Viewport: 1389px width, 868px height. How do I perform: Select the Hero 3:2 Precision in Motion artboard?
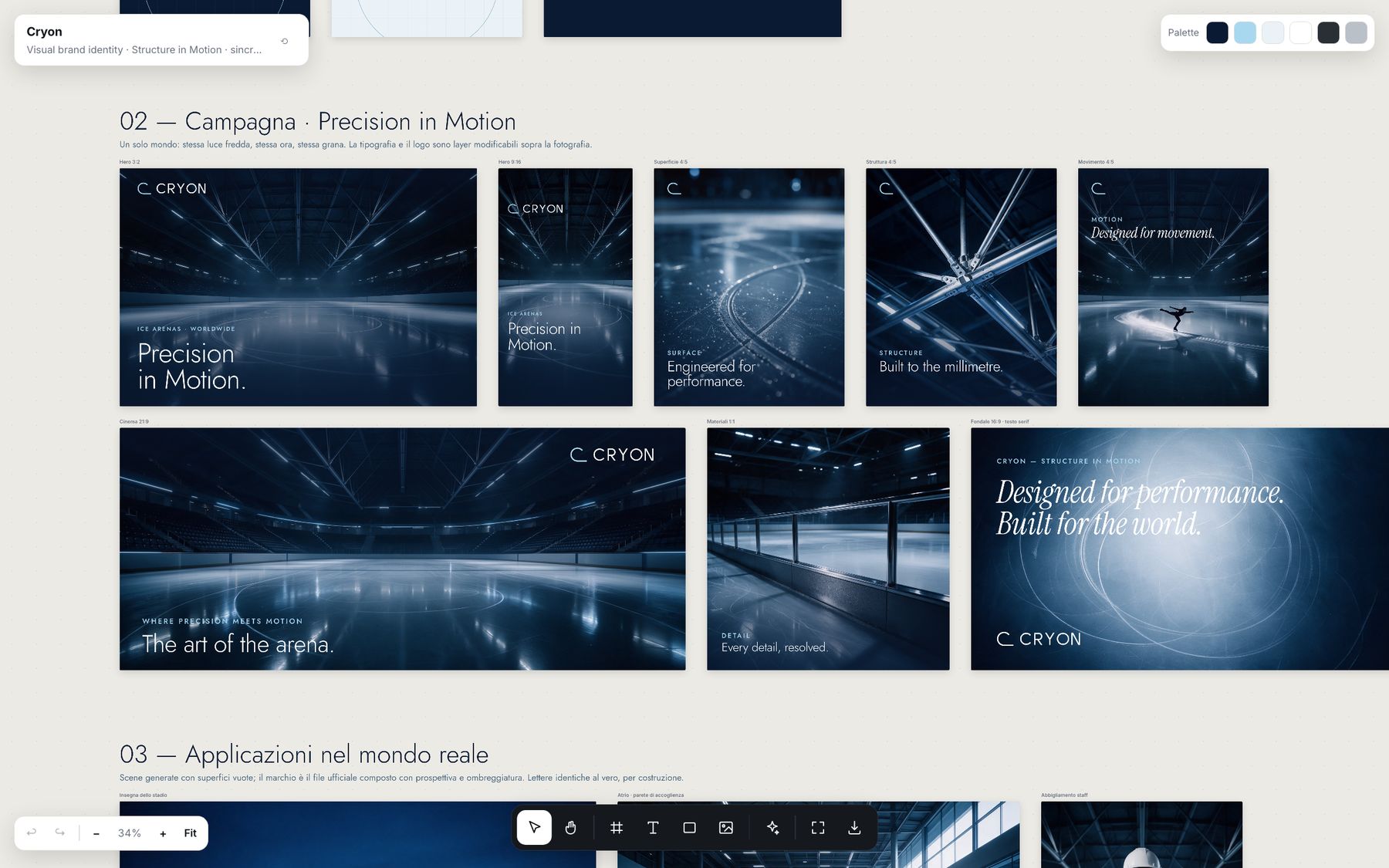click(298, 287)
